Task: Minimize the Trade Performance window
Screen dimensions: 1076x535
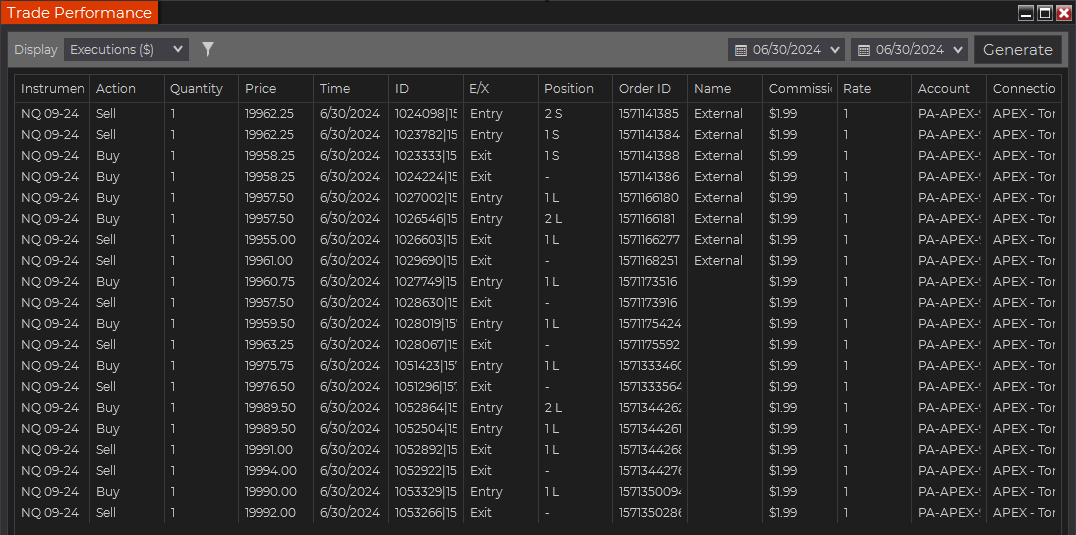Action: tap(1026, 13)
